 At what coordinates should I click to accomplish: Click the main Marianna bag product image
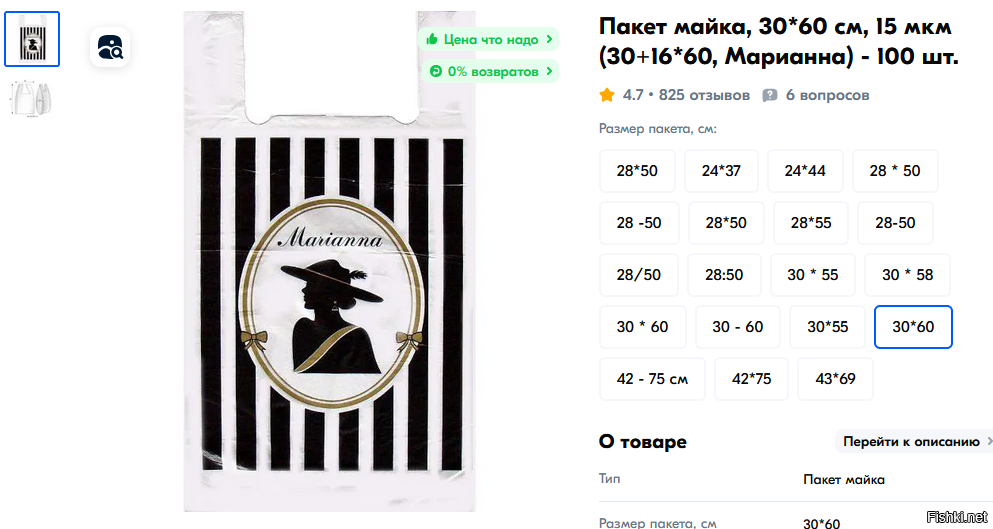coord(329,261)
